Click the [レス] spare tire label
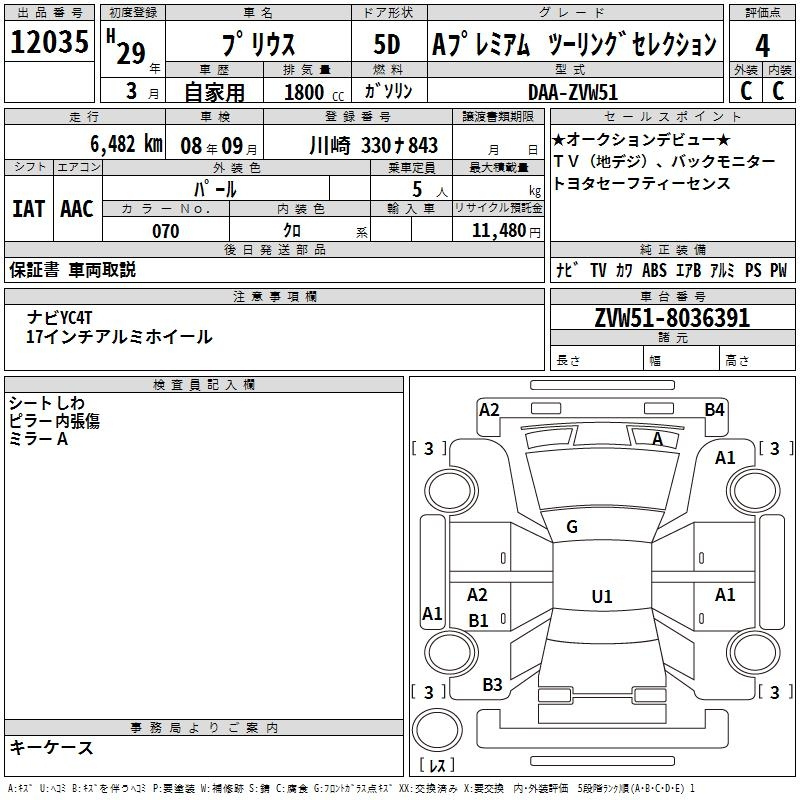This screenshot has width=800, height=800. 437,765
